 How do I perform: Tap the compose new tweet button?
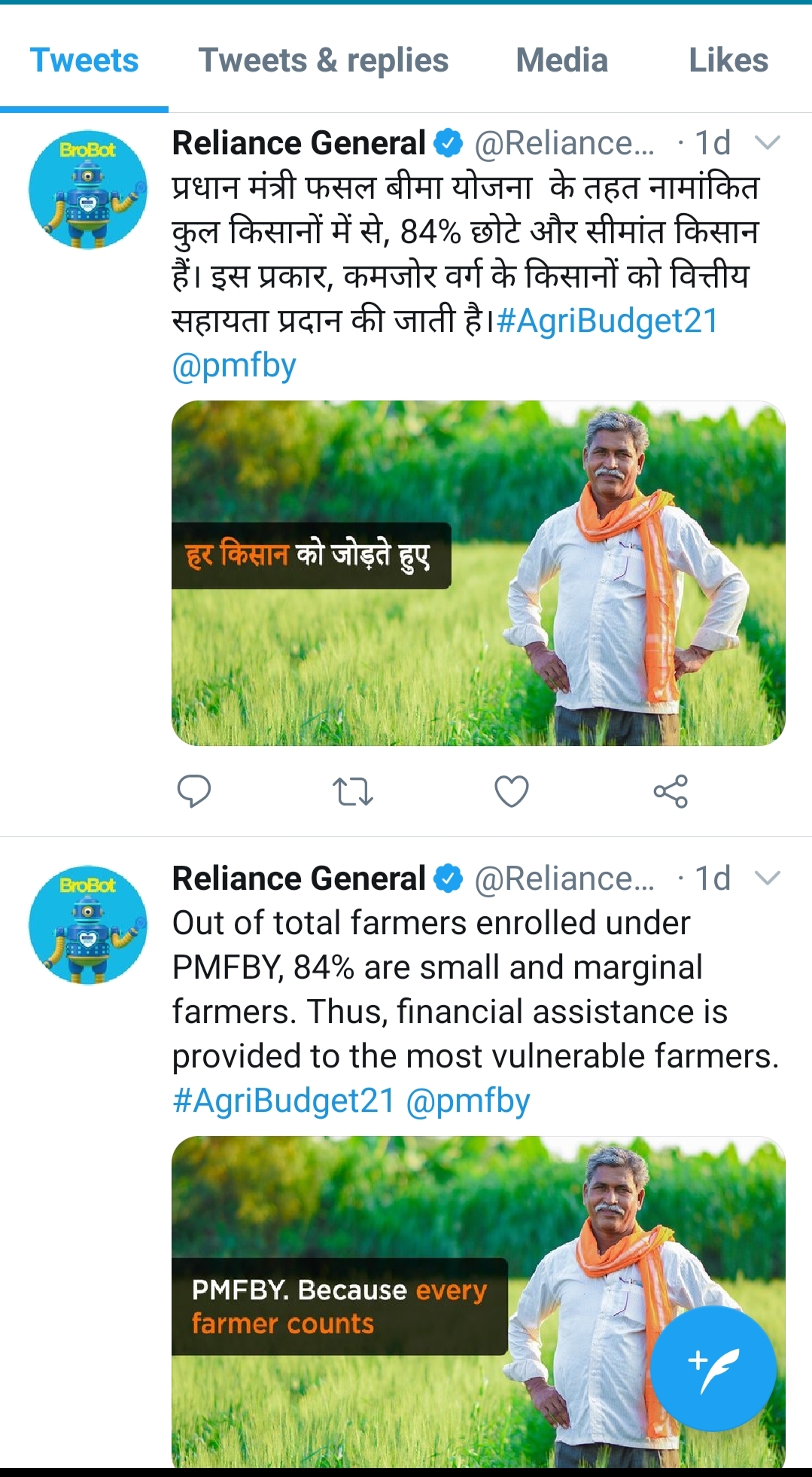click(713, 1368)
